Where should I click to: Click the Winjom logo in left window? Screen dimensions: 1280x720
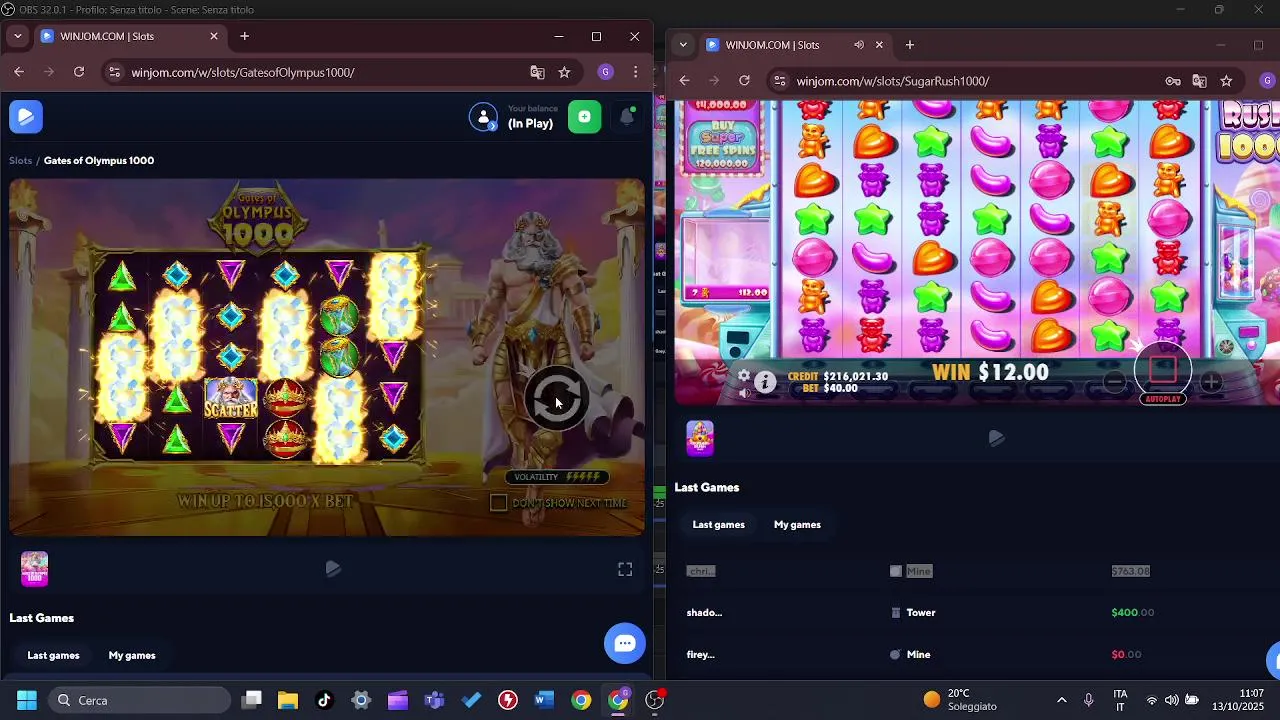pyautogui.click(x=26, y=117)
